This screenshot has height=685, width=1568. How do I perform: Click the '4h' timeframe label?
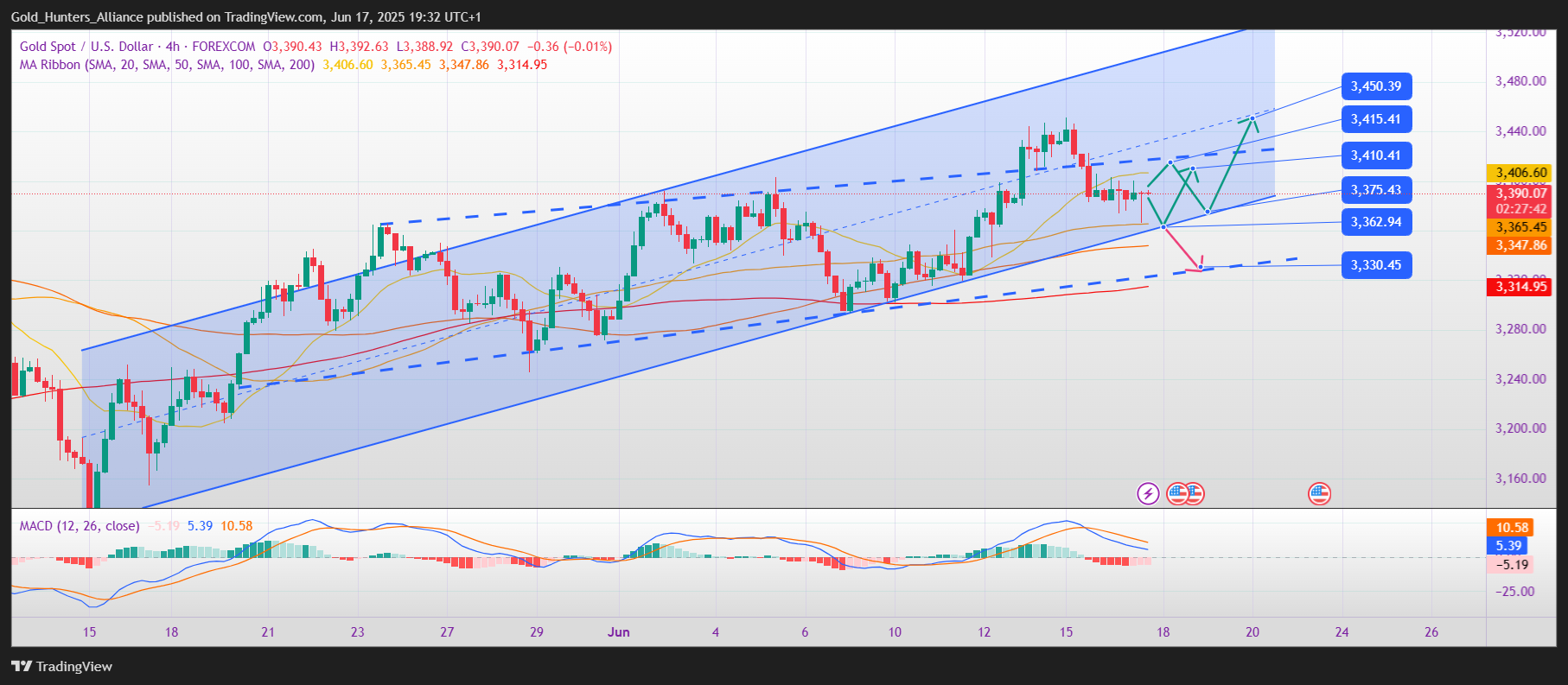pos(173,47)
